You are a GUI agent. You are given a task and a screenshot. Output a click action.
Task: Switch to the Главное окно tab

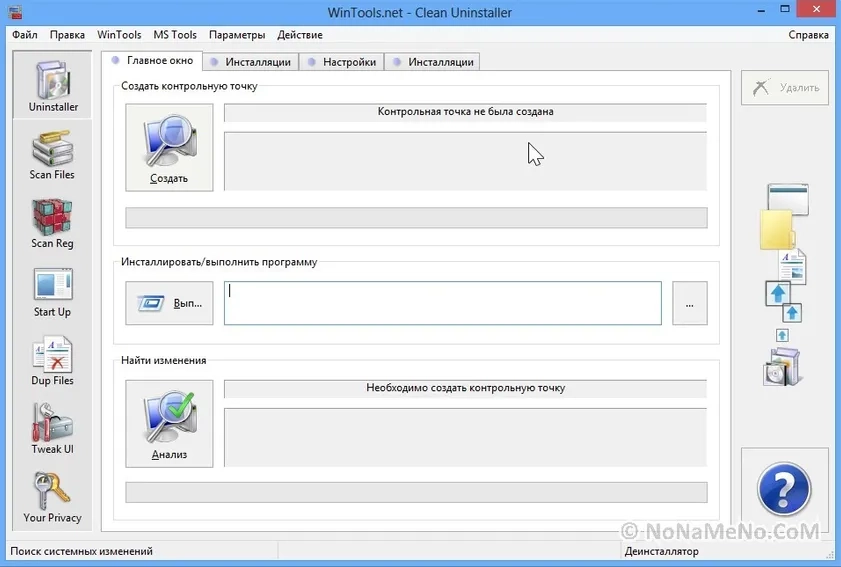[153, 61]
